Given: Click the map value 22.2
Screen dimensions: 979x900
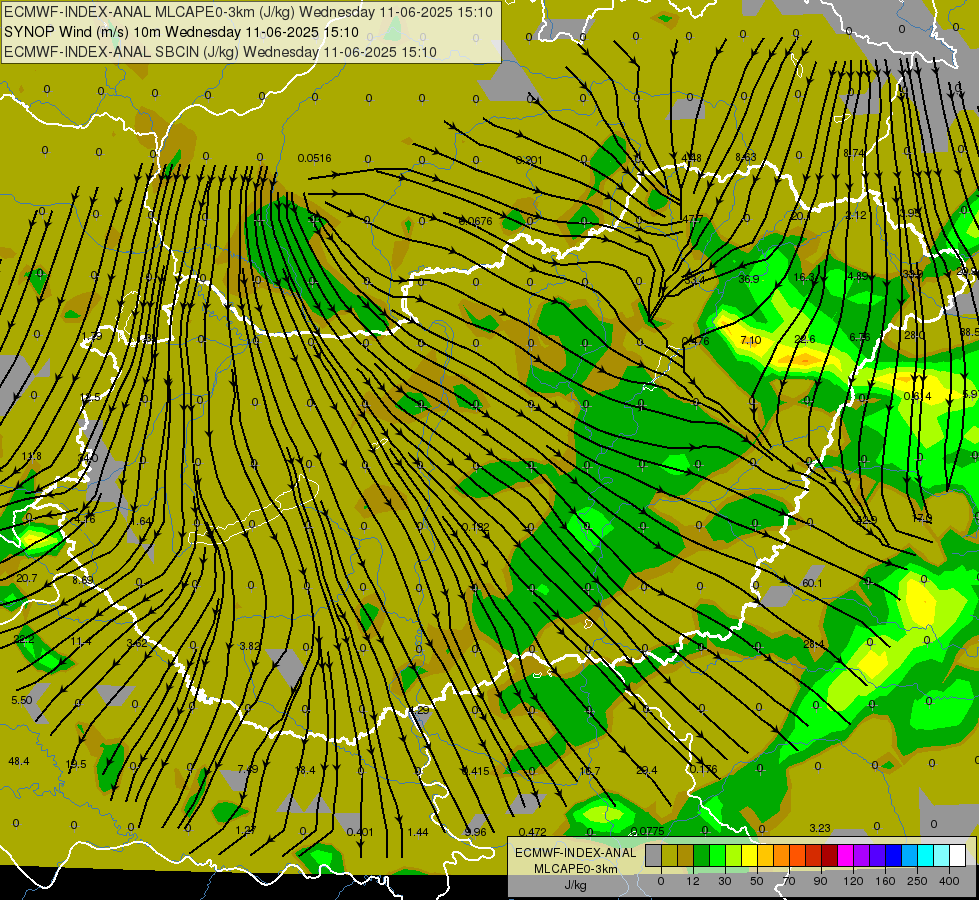Looking at the screenshot, I should point(24,639).
